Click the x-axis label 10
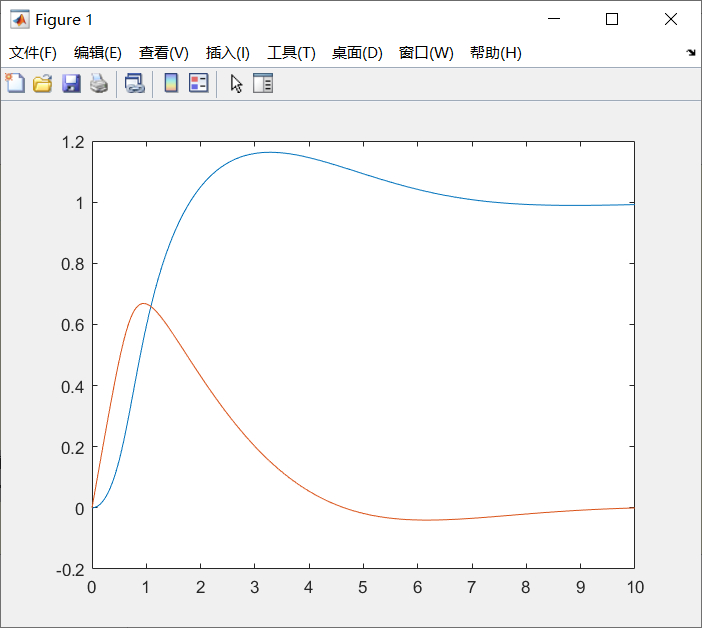This screenshot has width=702, height=628. 635,587
